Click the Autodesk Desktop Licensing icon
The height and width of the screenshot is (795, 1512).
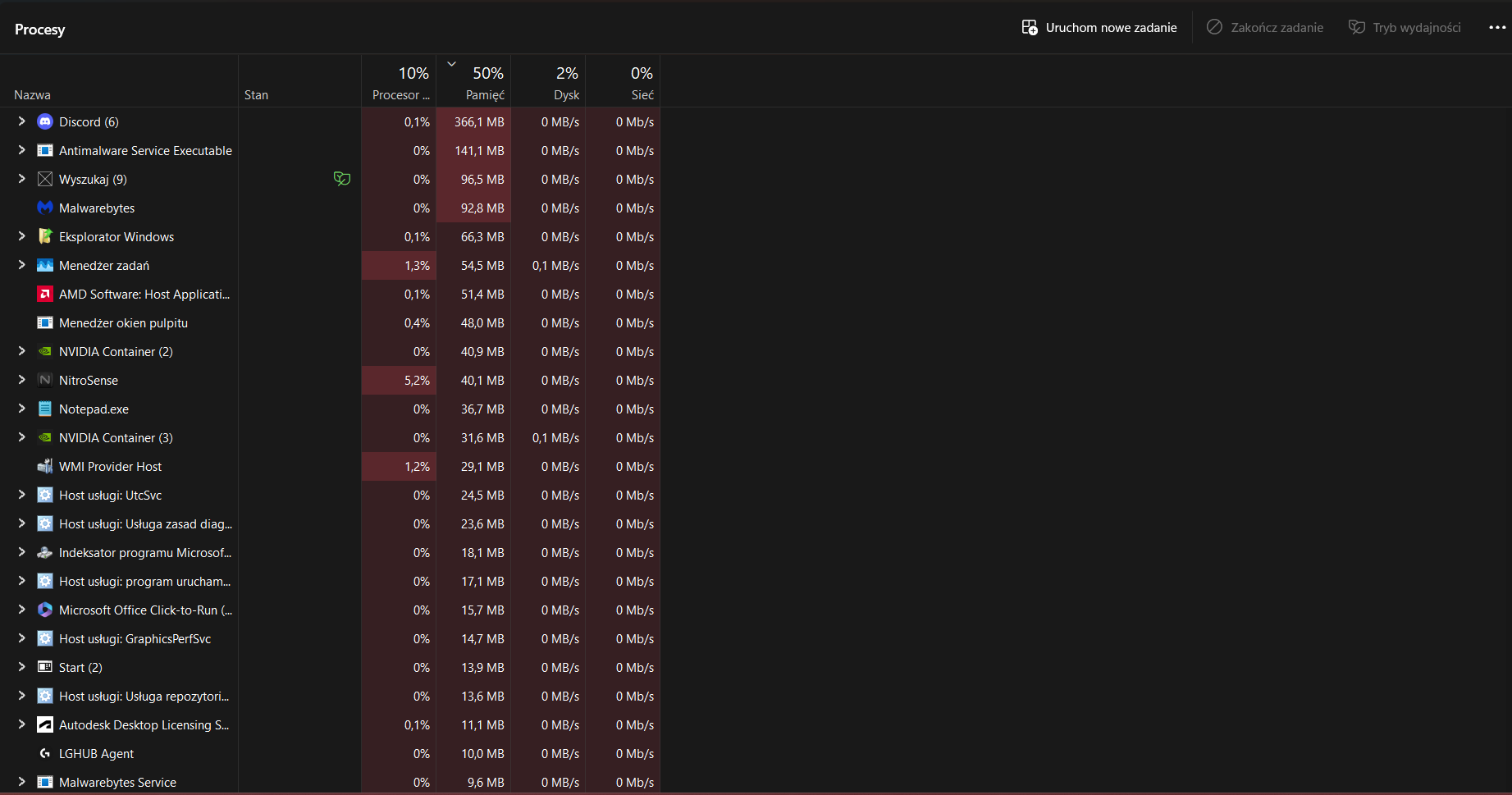[x=45, y=724]
